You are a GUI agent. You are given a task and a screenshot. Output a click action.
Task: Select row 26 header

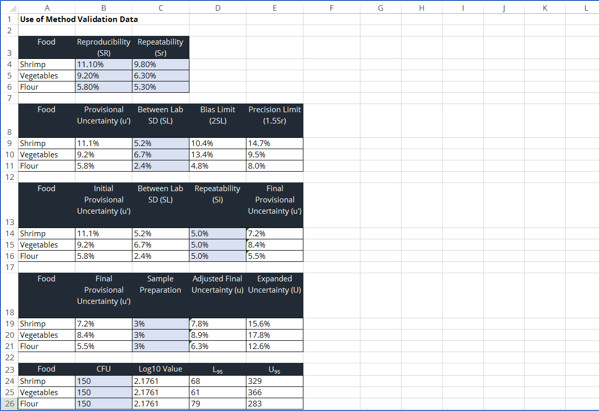pyautogui.click(x=9, y=404)
